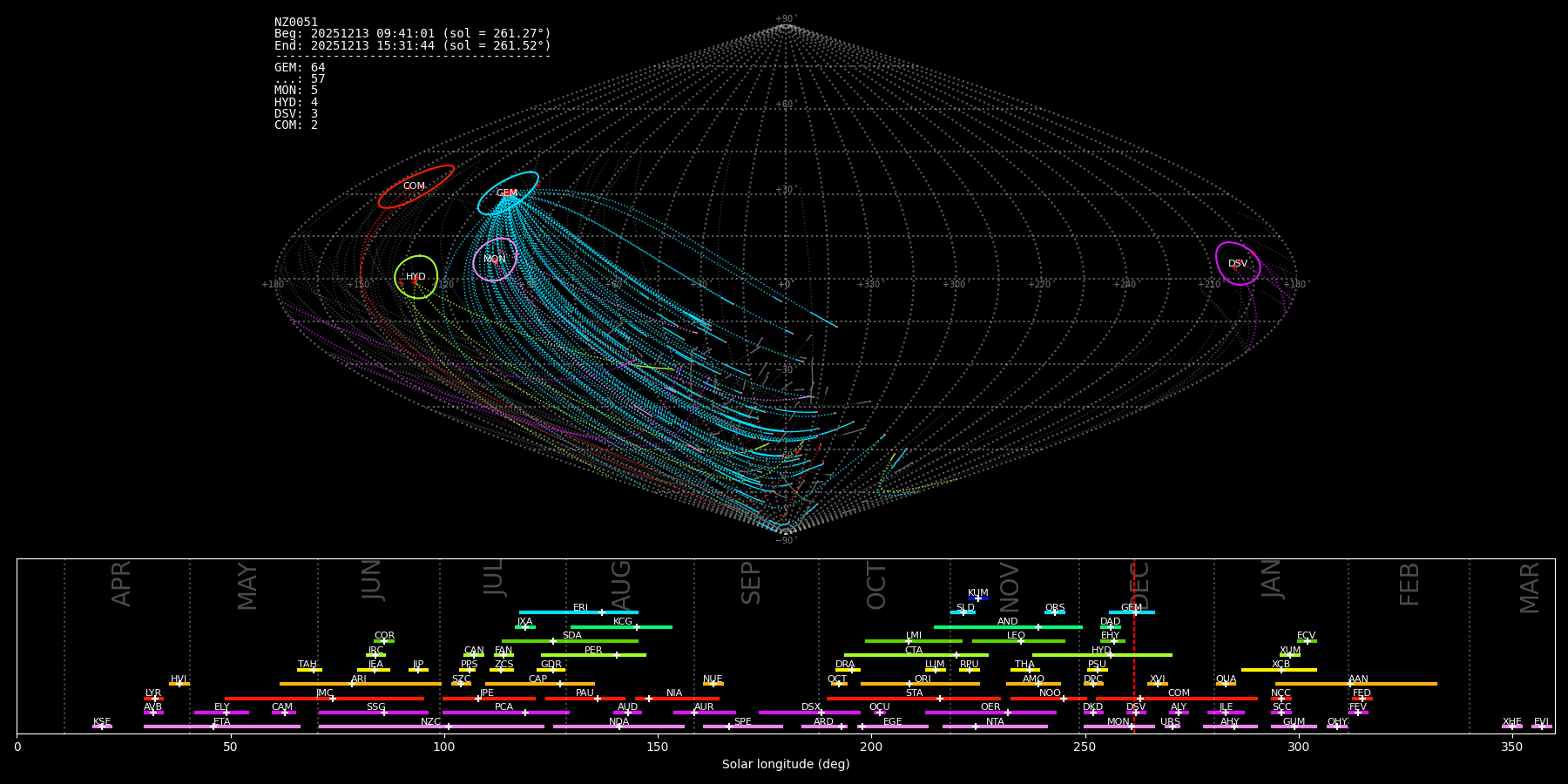Click the AUG month label
1568x784 pixels.
pyautogui.click(x=621, y=584)
